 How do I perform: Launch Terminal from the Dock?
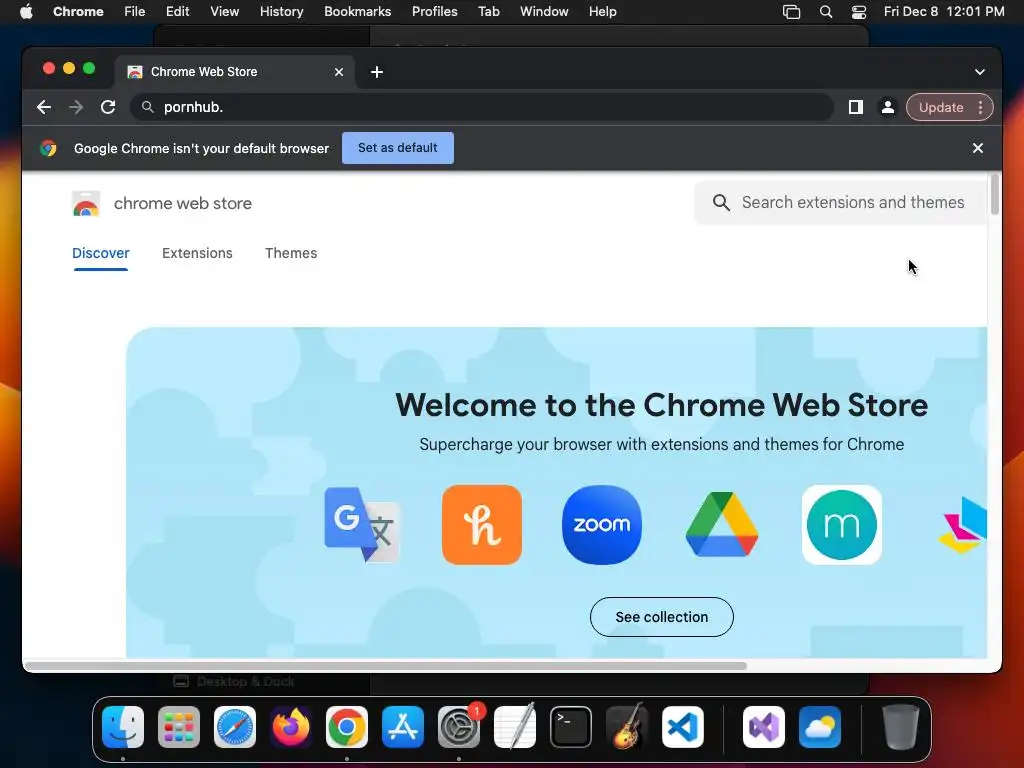point(571,727)
